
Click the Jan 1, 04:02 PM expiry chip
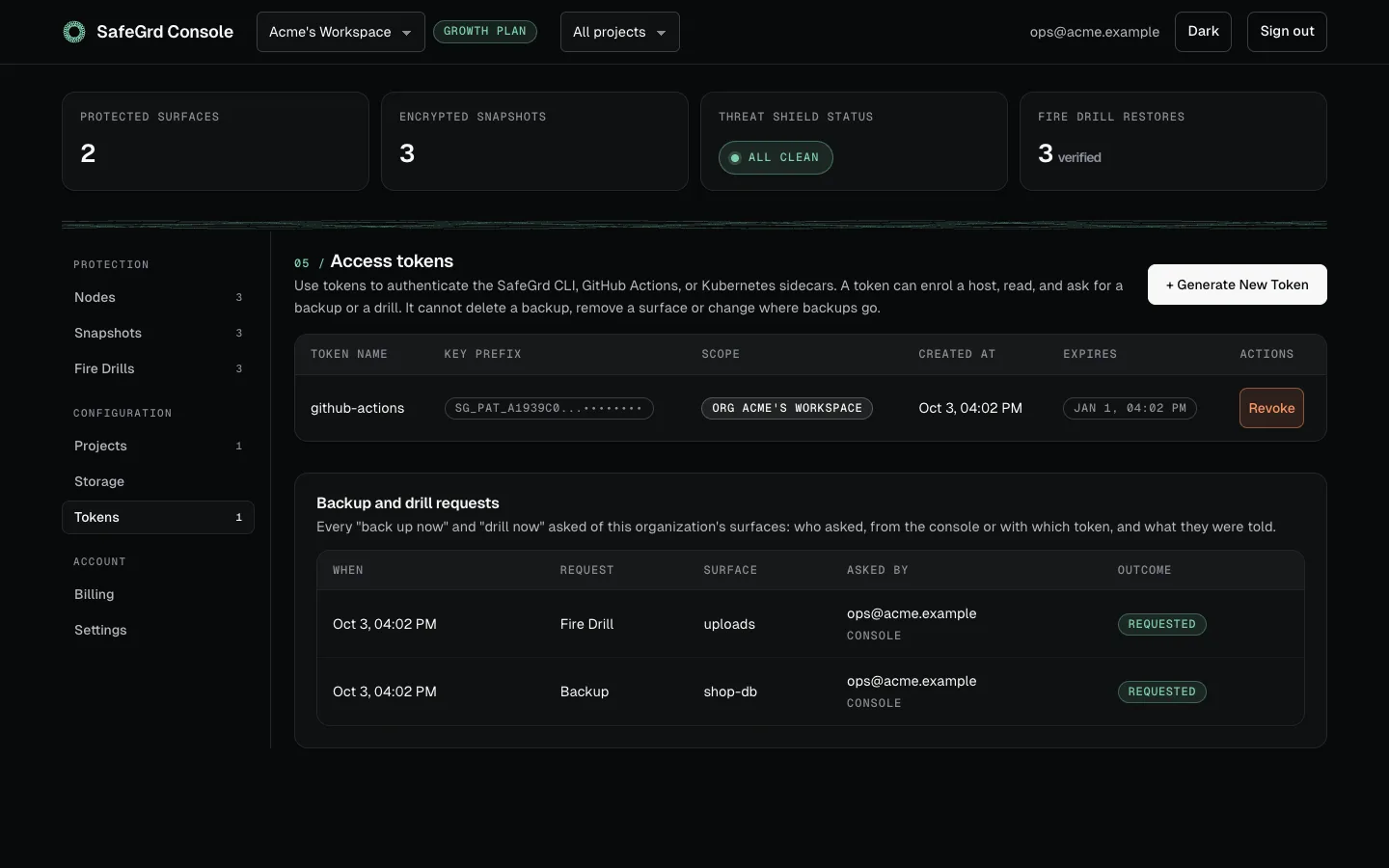[1130, 408]
